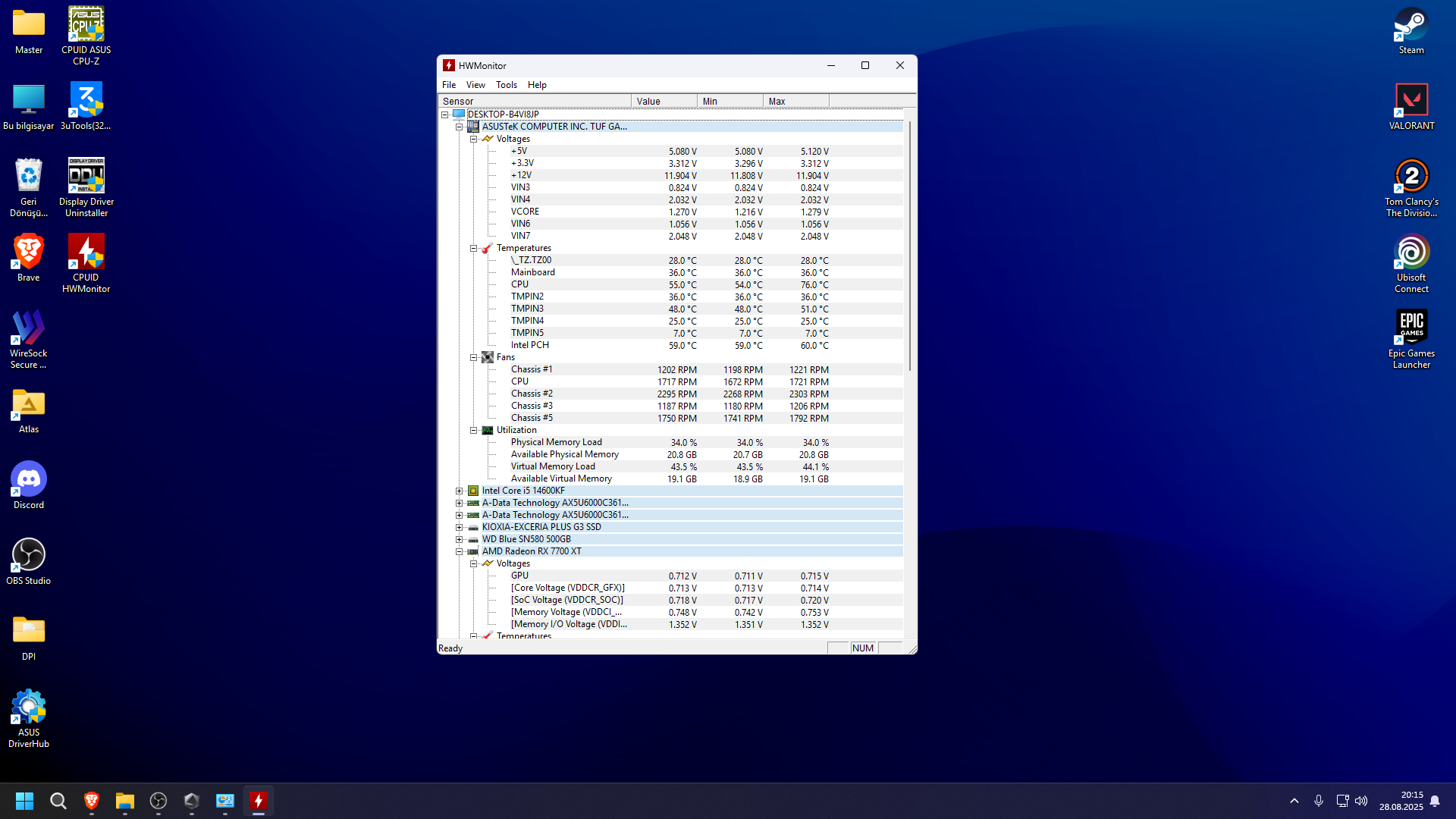The image size is (1456, 819).
Task: Click the Max column header
Action: pyautogui.click(x=796, y=101)
